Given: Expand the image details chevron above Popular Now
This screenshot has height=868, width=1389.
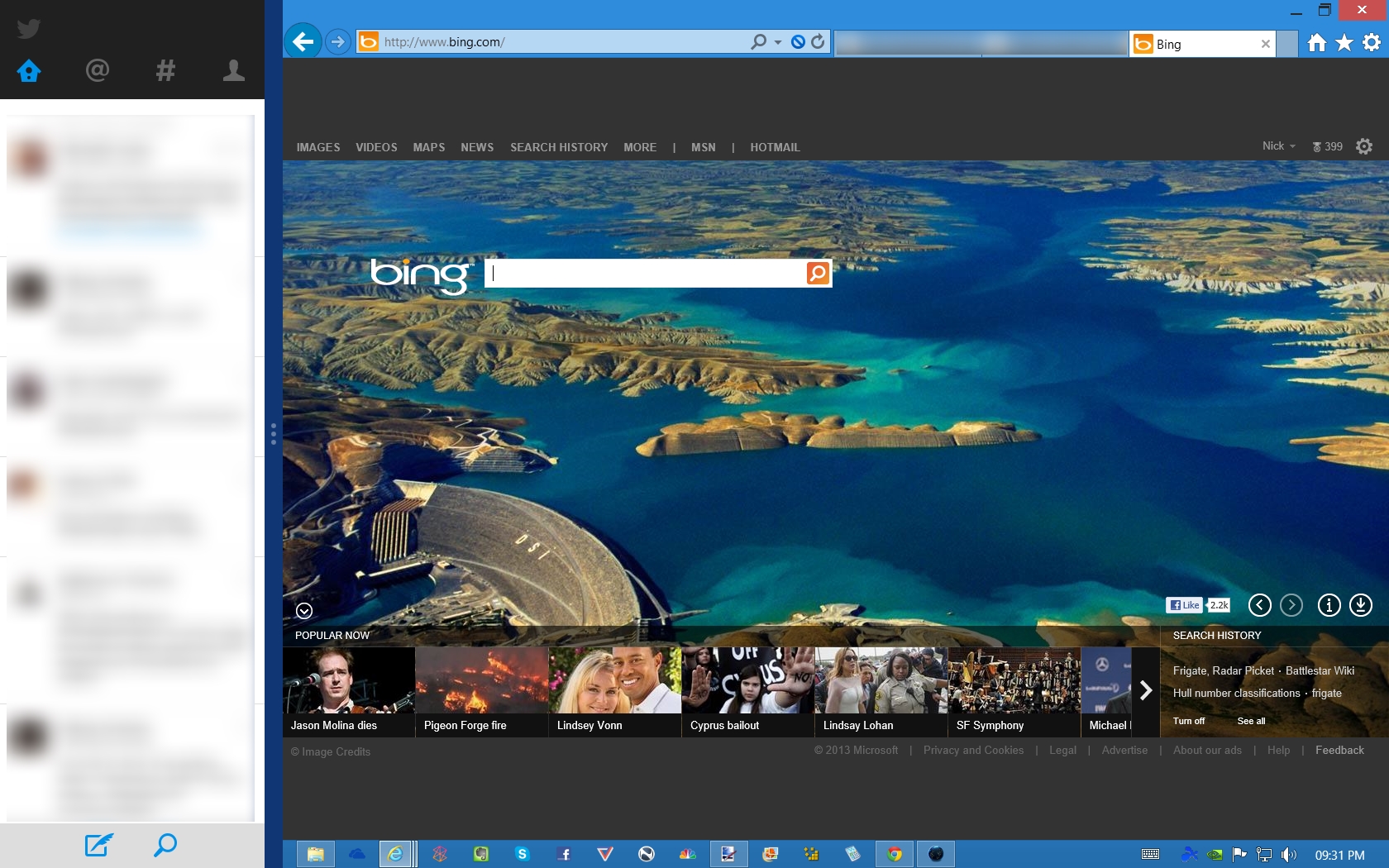Looking at the screenshot, I should [x=303, y=611].
